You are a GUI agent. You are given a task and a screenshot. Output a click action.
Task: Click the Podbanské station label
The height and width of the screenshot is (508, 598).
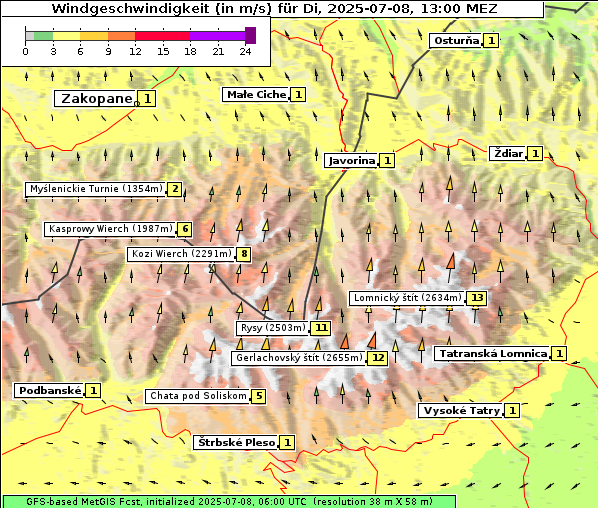coord(50,391)
